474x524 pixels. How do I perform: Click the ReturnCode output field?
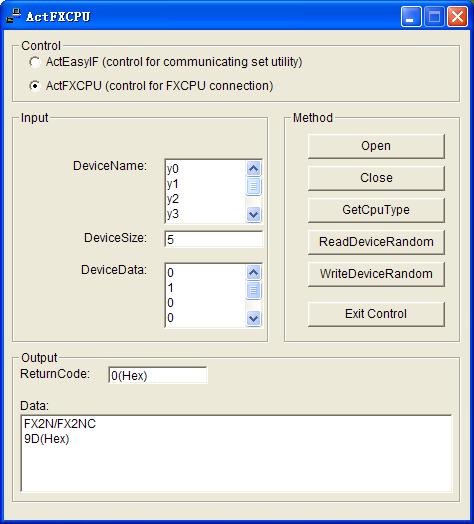(x=157, y=375)
